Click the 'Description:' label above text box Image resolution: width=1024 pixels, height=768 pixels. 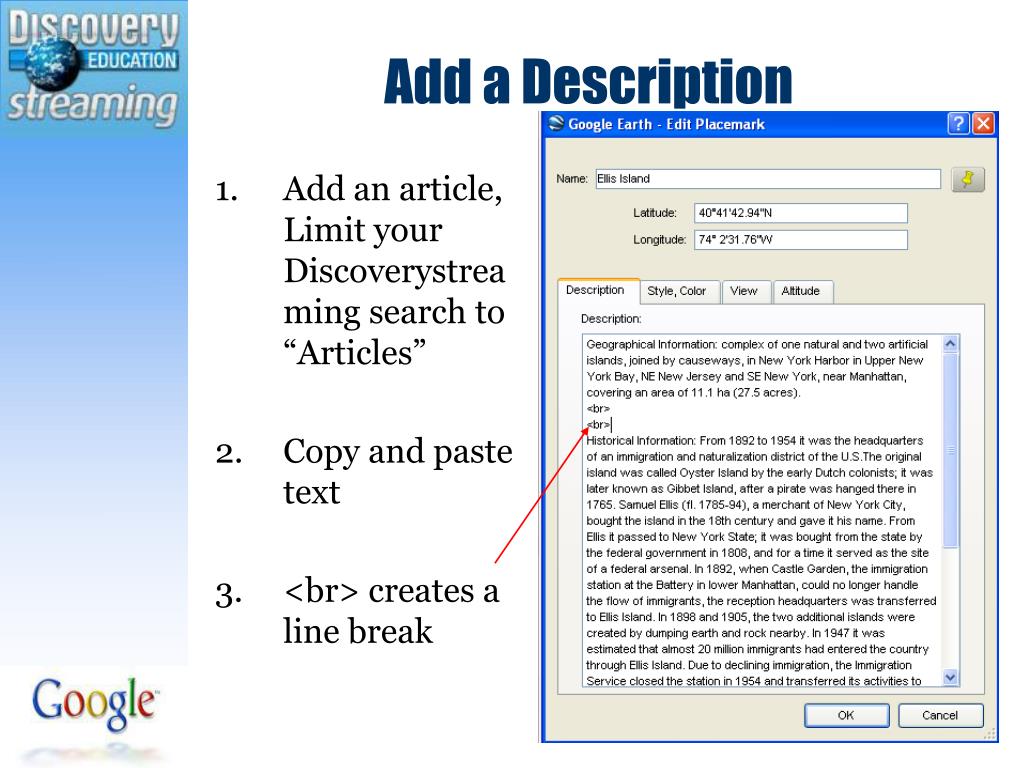click(611, 319)
